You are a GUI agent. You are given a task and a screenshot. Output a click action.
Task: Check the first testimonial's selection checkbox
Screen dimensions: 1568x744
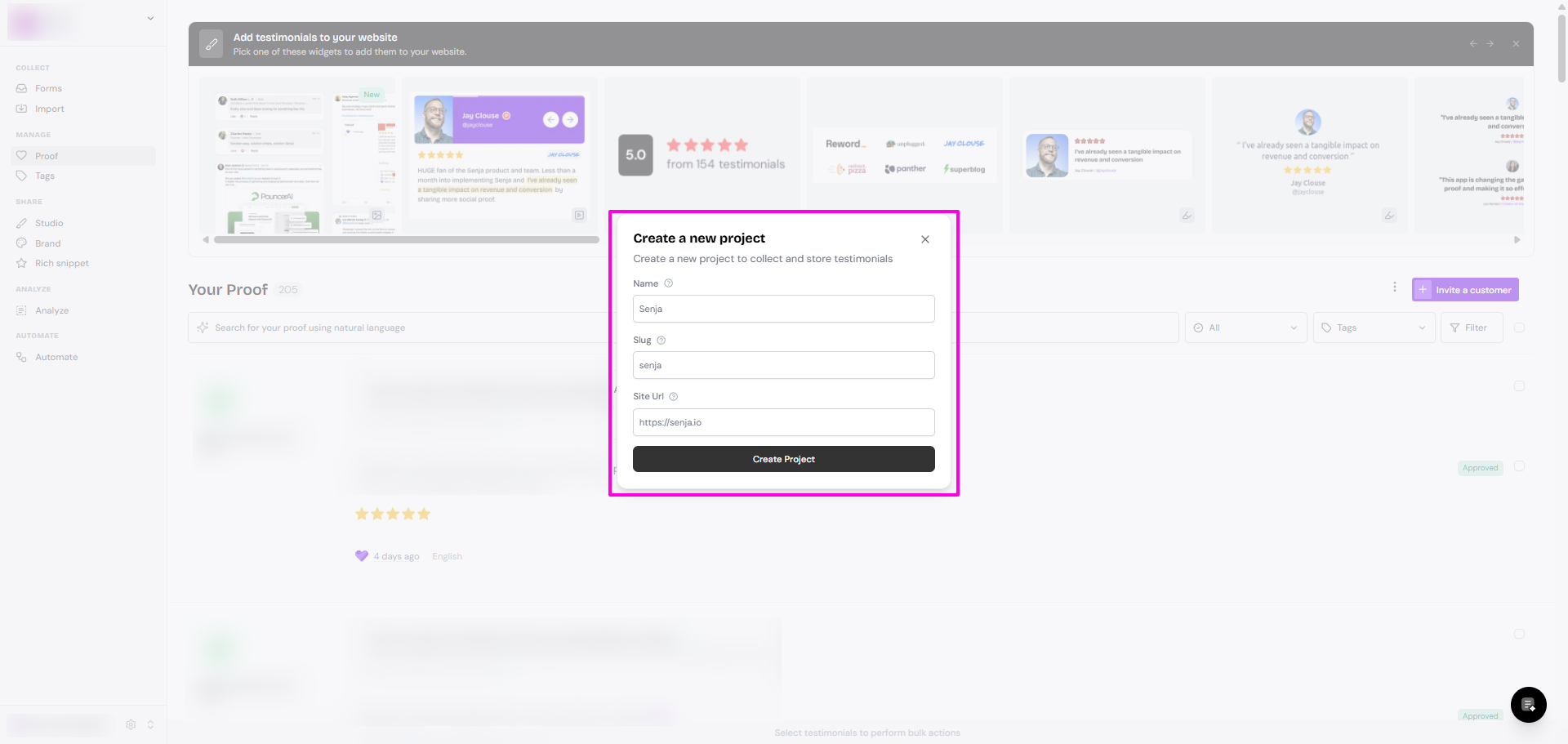tap(1519, 386)
